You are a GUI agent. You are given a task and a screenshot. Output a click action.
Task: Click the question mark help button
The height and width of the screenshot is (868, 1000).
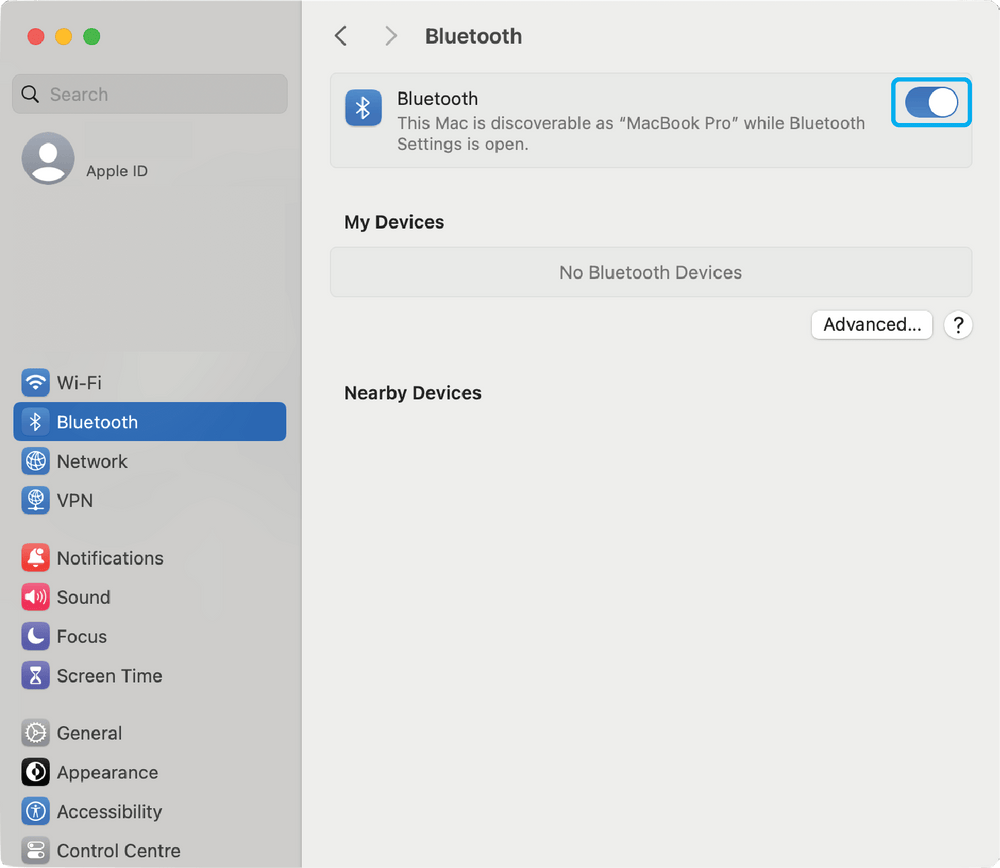pyautogui.click(x=958, y=325)
